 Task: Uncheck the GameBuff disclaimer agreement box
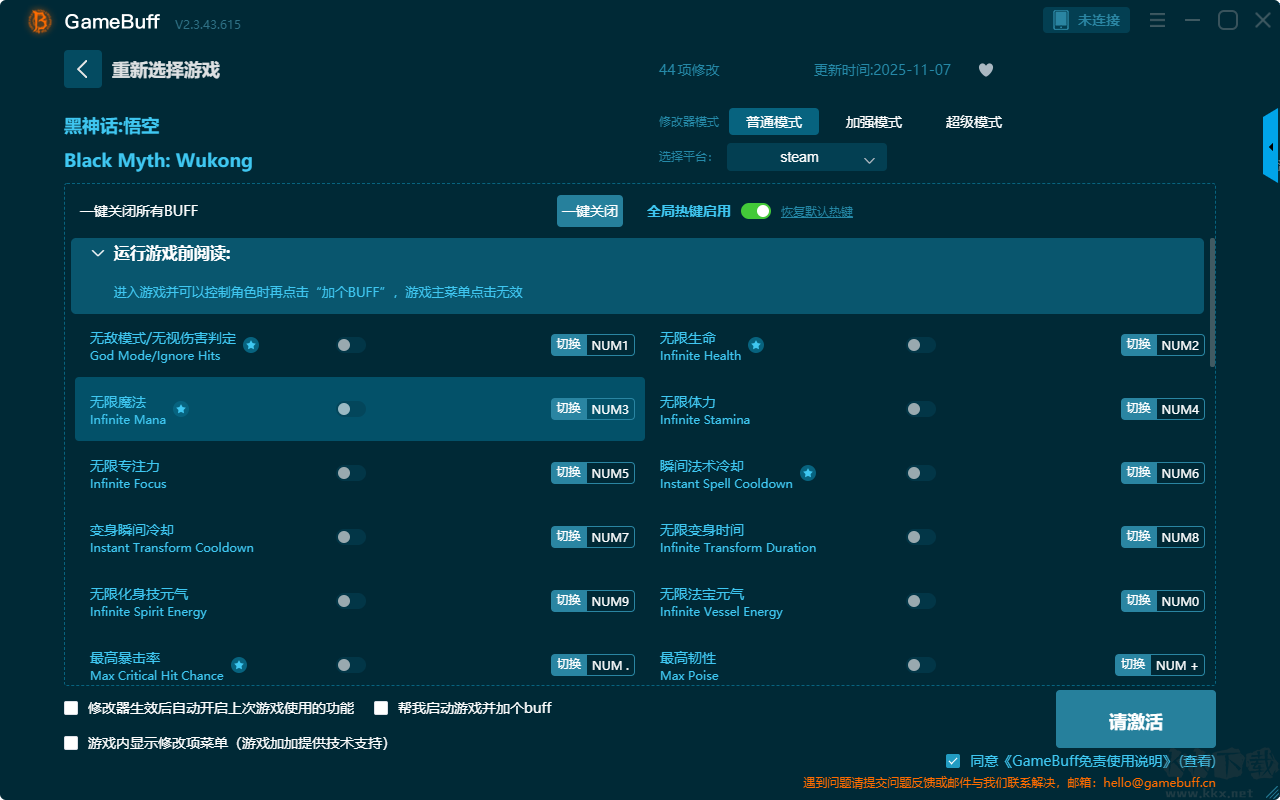click(953, 761)
